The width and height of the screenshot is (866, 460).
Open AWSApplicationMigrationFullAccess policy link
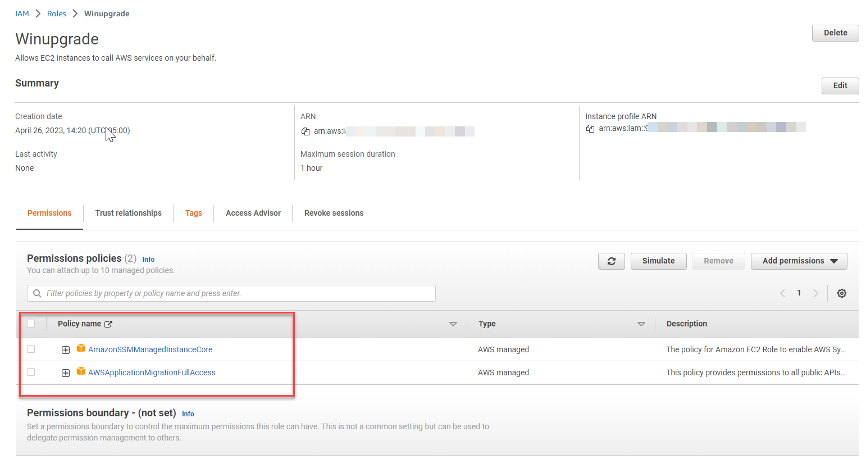point(152,373)
